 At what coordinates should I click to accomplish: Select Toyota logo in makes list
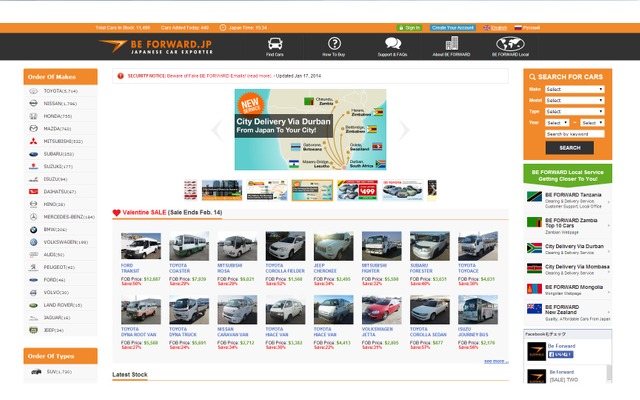pos(33,91)
